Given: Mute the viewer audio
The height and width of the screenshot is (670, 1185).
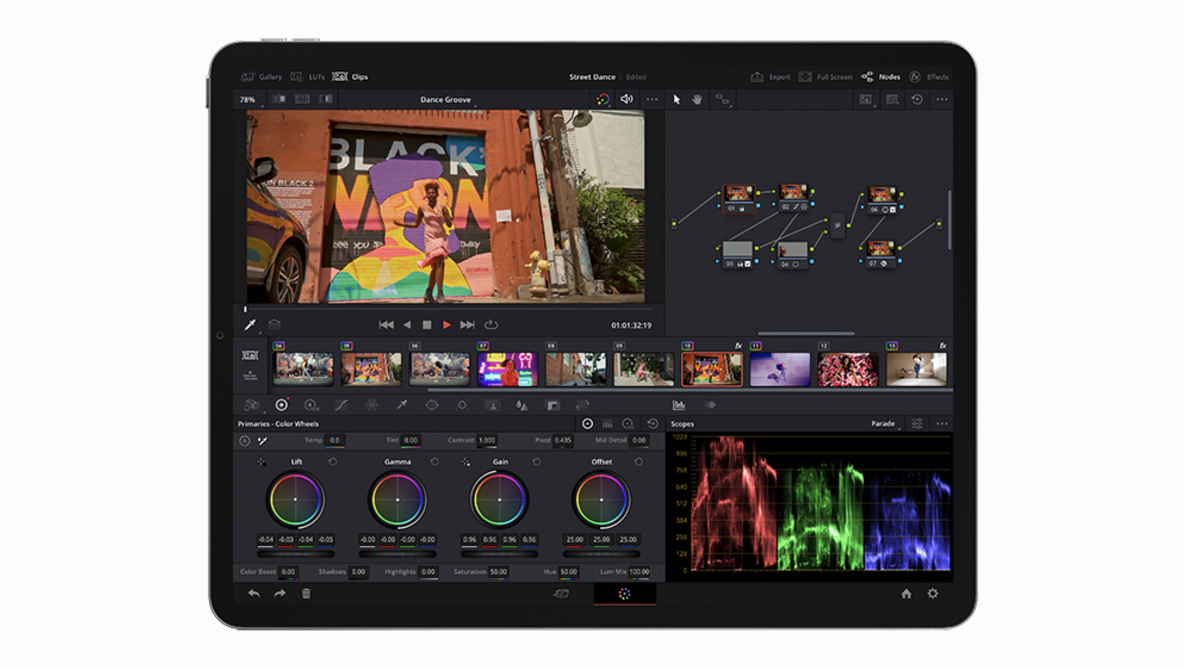Looking at the screenshot, I should 627,99.
